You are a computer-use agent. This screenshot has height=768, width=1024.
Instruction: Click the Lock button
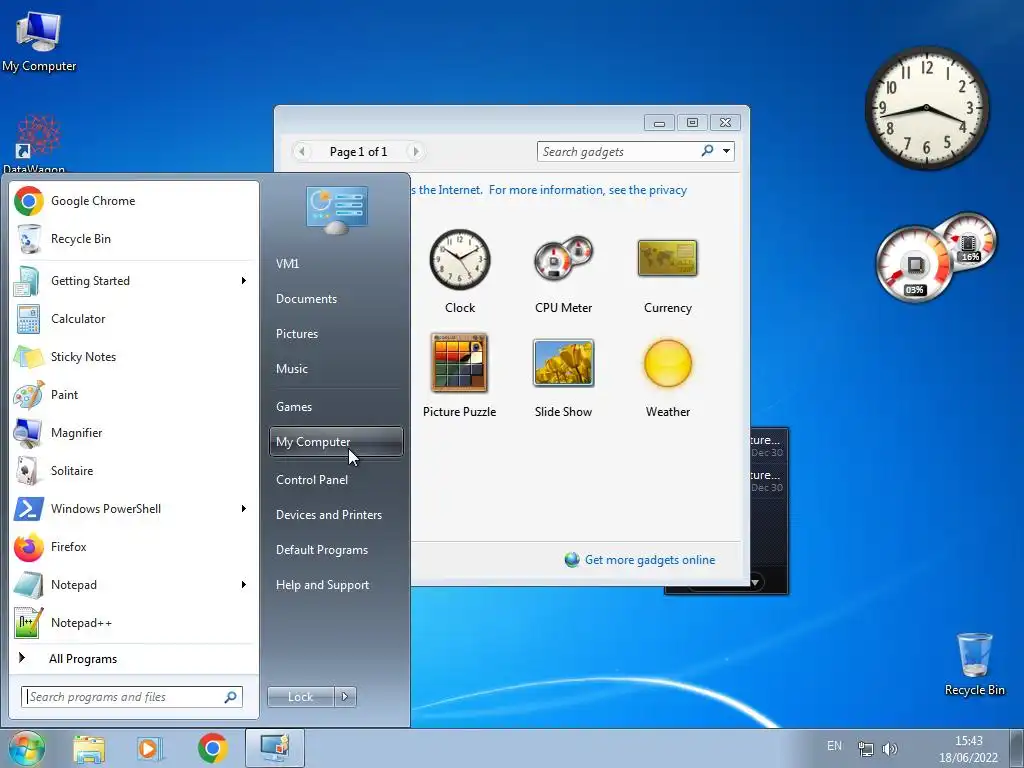tap(301, 697)
